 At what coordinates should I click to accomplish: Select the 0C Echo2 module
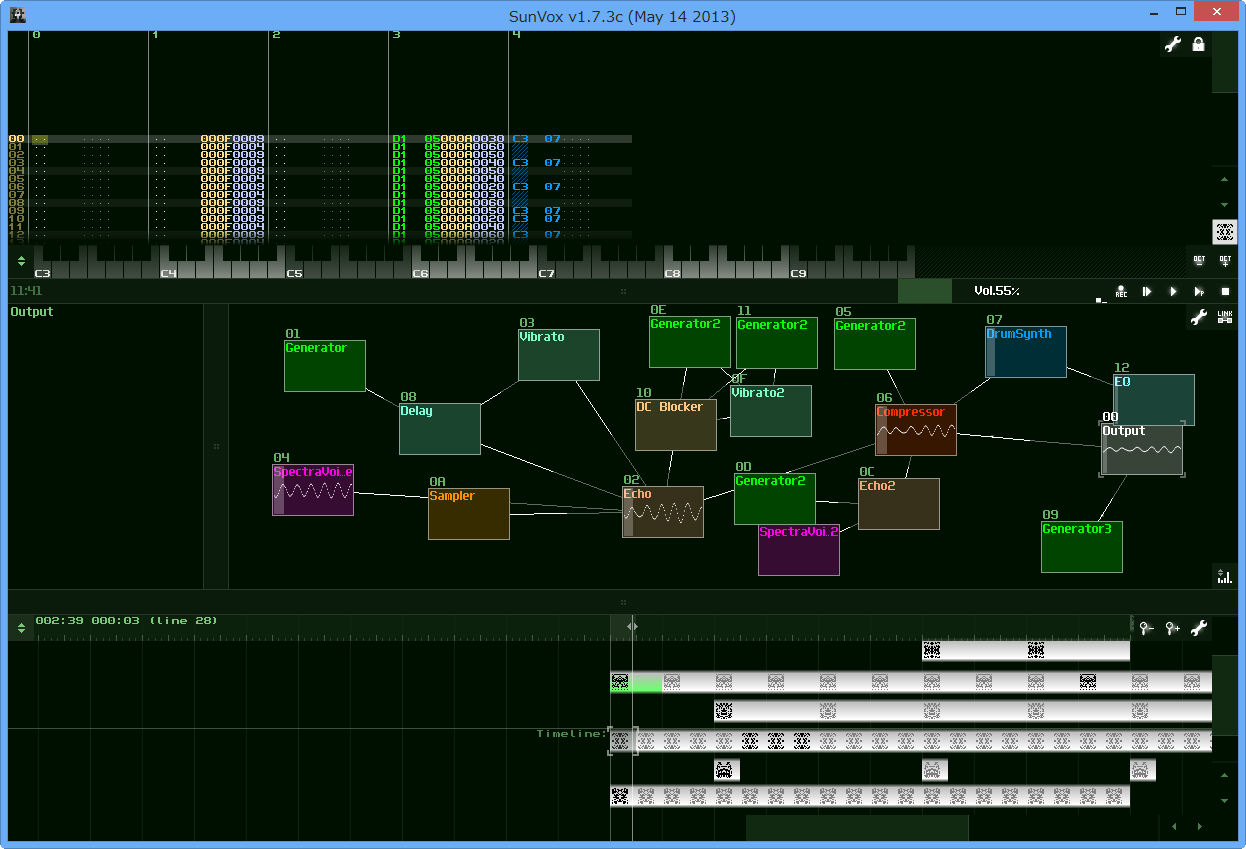pos(899,504)
